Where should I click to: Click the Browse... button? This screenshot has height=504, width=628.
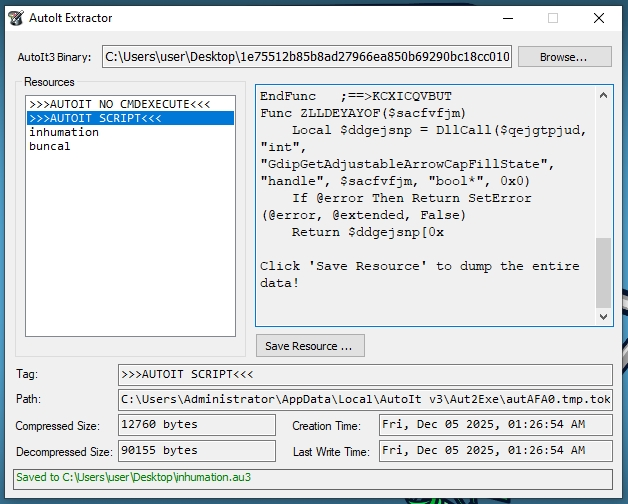click(x=565, y=57)
